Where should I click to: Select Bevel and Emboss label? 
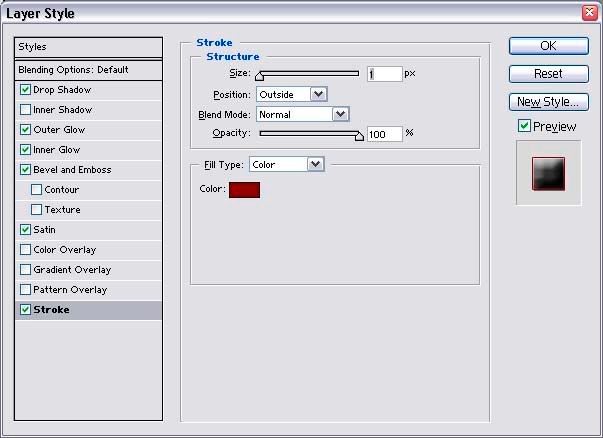(x=72, y=170)
